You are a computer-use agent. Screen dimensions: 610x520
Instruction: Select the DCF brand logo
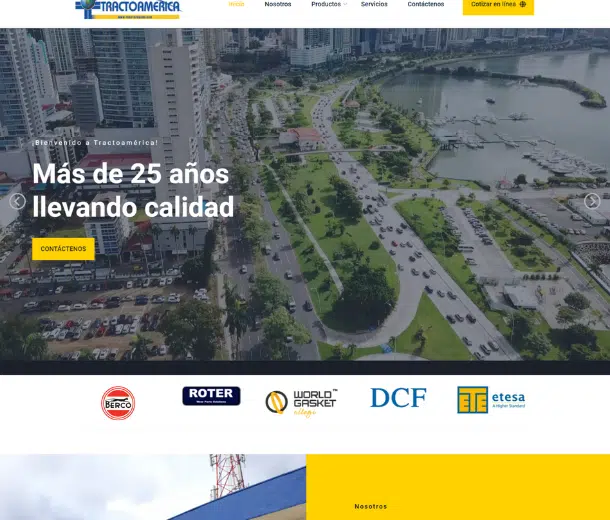398,397
